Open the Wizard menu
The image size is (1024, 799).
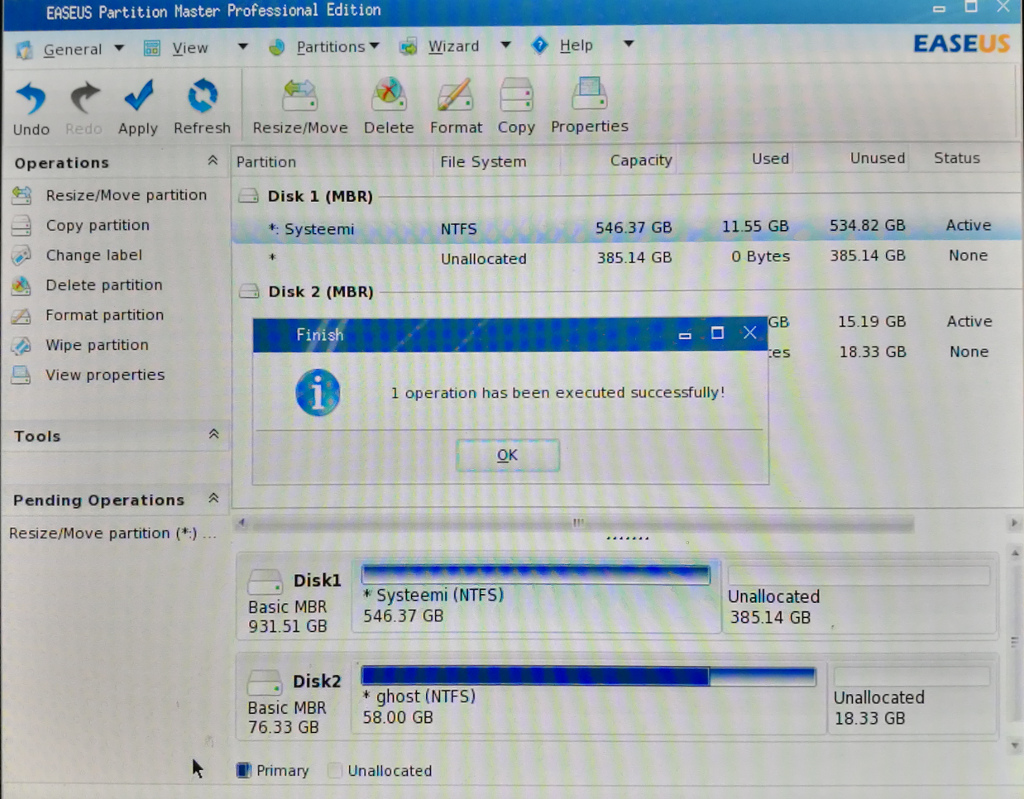pyautogui.click(x=453, y=46)
